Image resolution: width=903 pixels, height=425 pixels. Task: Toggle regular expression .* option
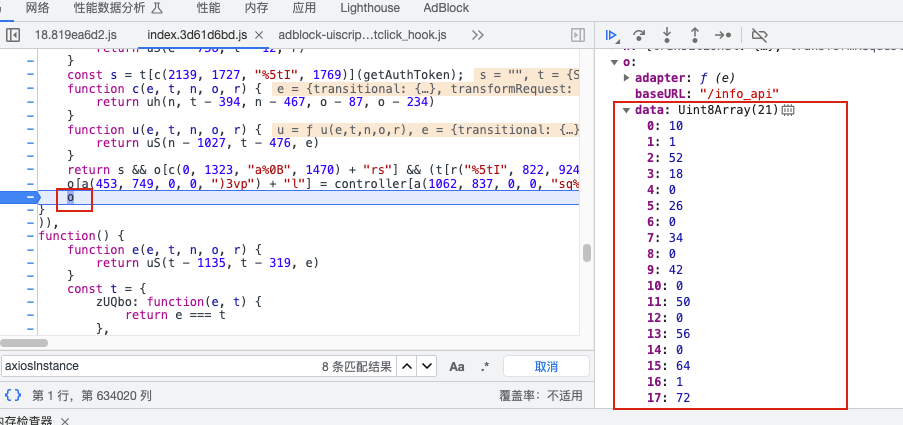click(484, 366)
